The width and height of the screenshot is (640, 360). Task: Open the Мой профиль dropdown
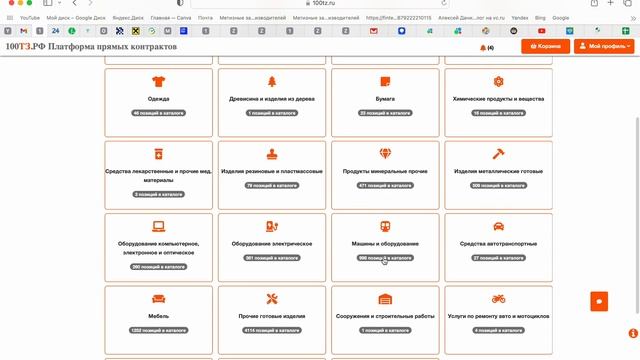tap(604, 46)
